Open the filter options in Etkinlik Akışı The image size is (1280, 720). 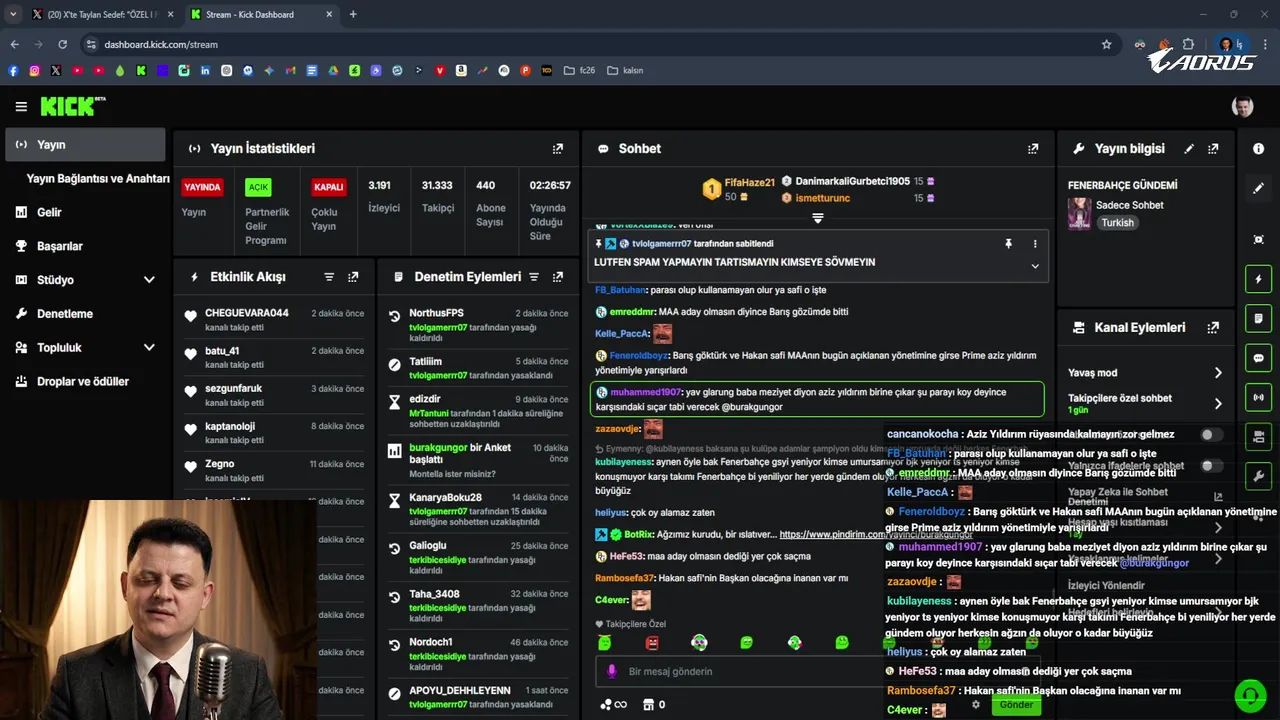coord(329,277)
